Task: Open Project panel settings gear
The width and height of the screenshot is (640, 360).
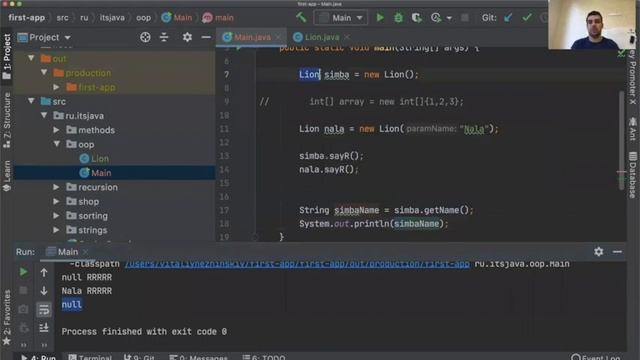Action: [187, 37]
